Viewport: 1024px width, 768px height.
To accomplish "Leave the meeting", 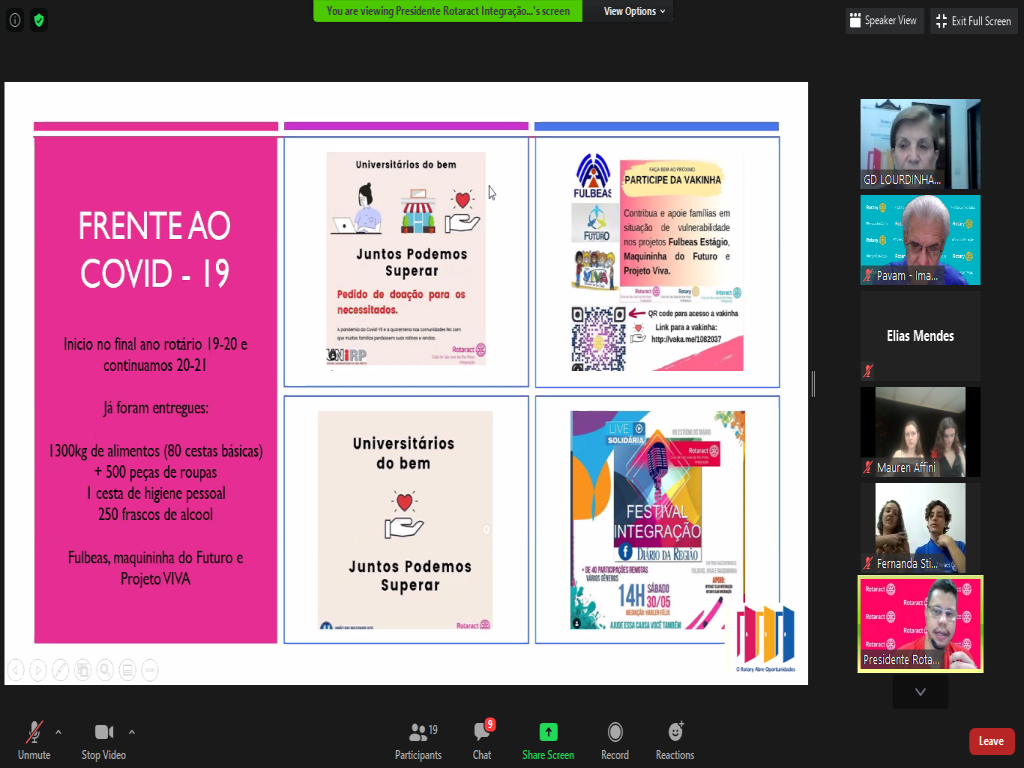I will (991, 741).
